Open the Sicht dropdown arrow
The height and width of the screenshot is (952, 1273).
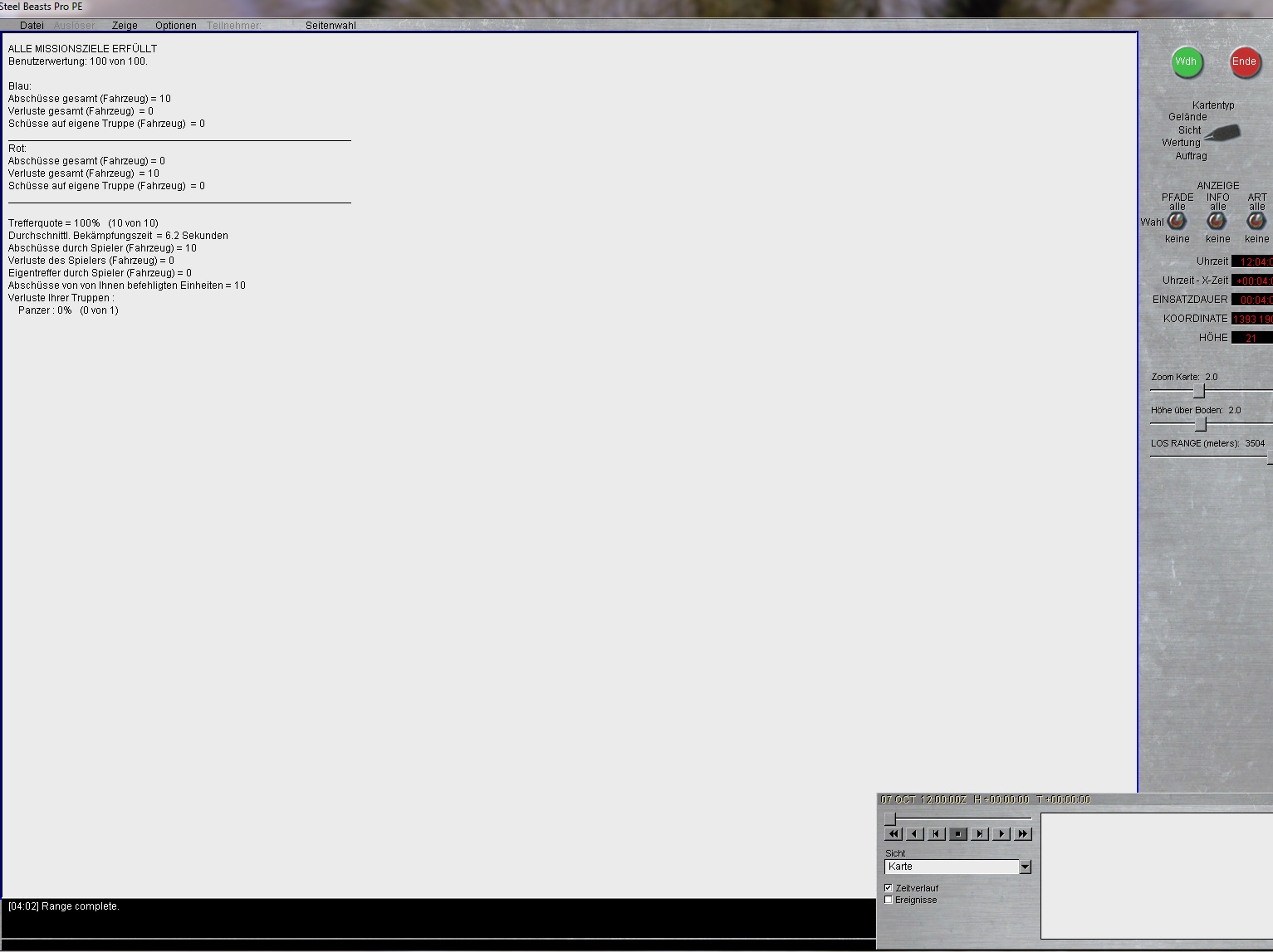pos(1025,867)
